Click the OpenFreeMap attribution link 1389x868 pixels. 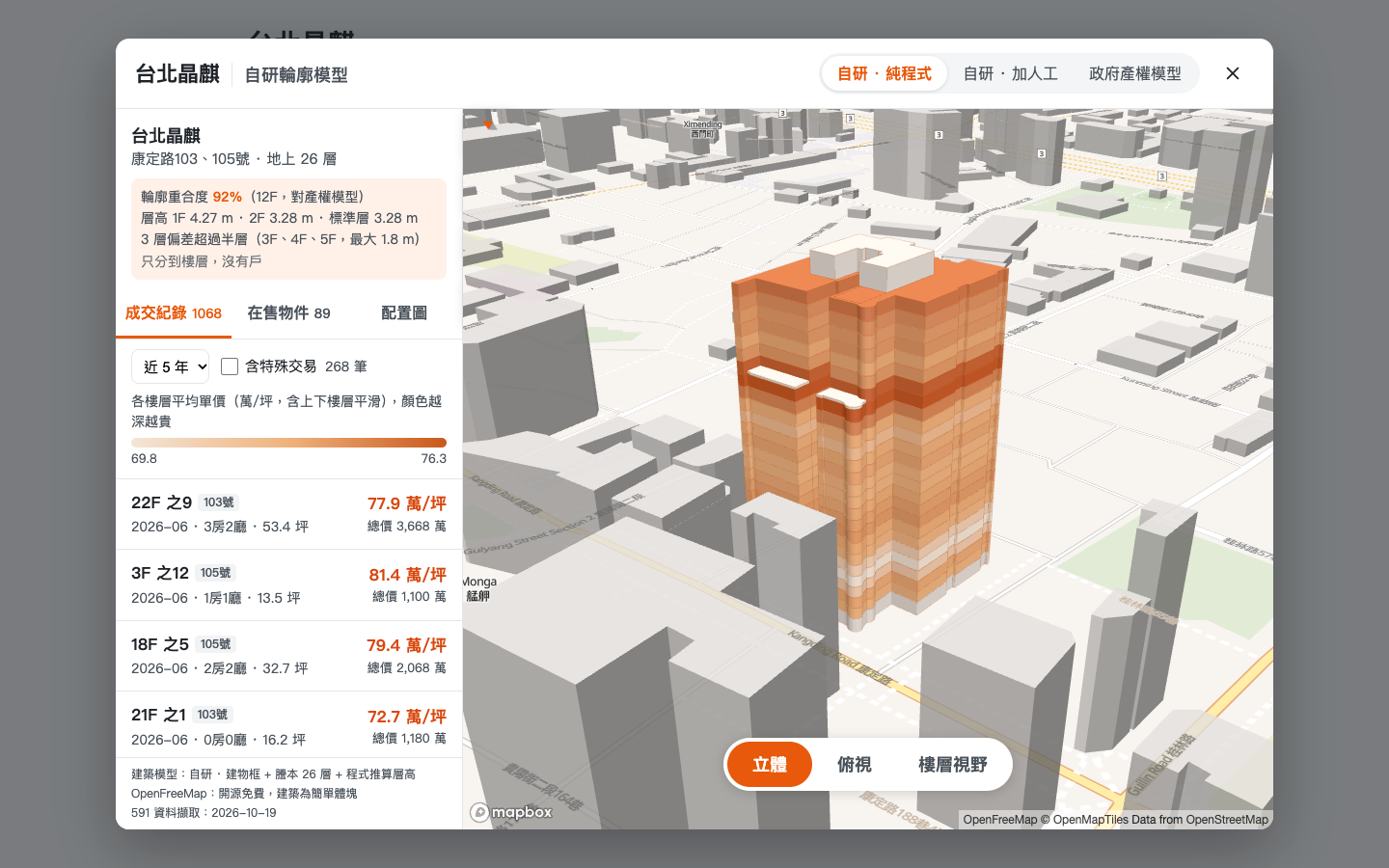(1000, 820)
